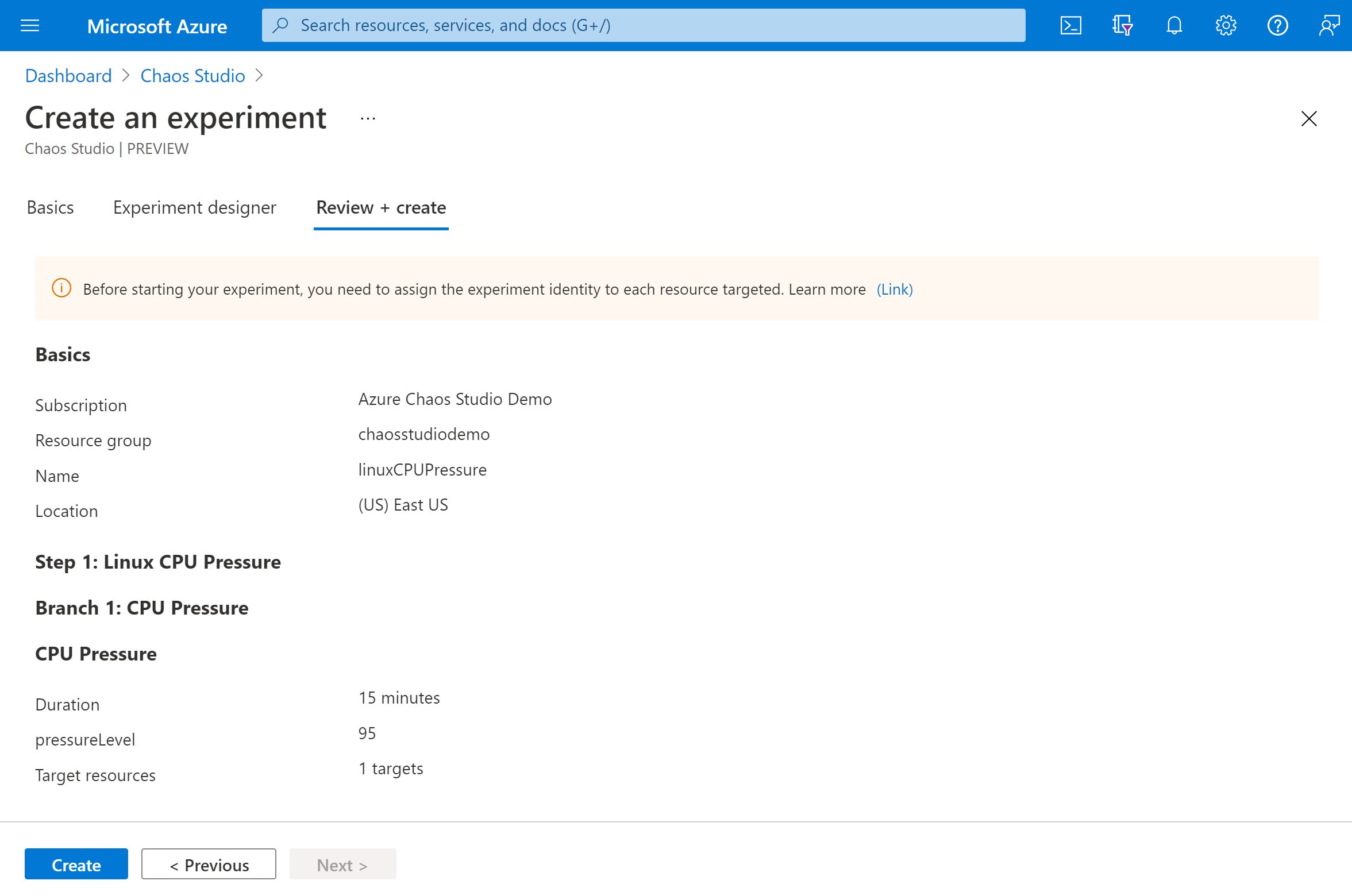Open Azure Cloud Shell terminal icon
This screenshot has width=1352, height=896.
[1071, 25]
